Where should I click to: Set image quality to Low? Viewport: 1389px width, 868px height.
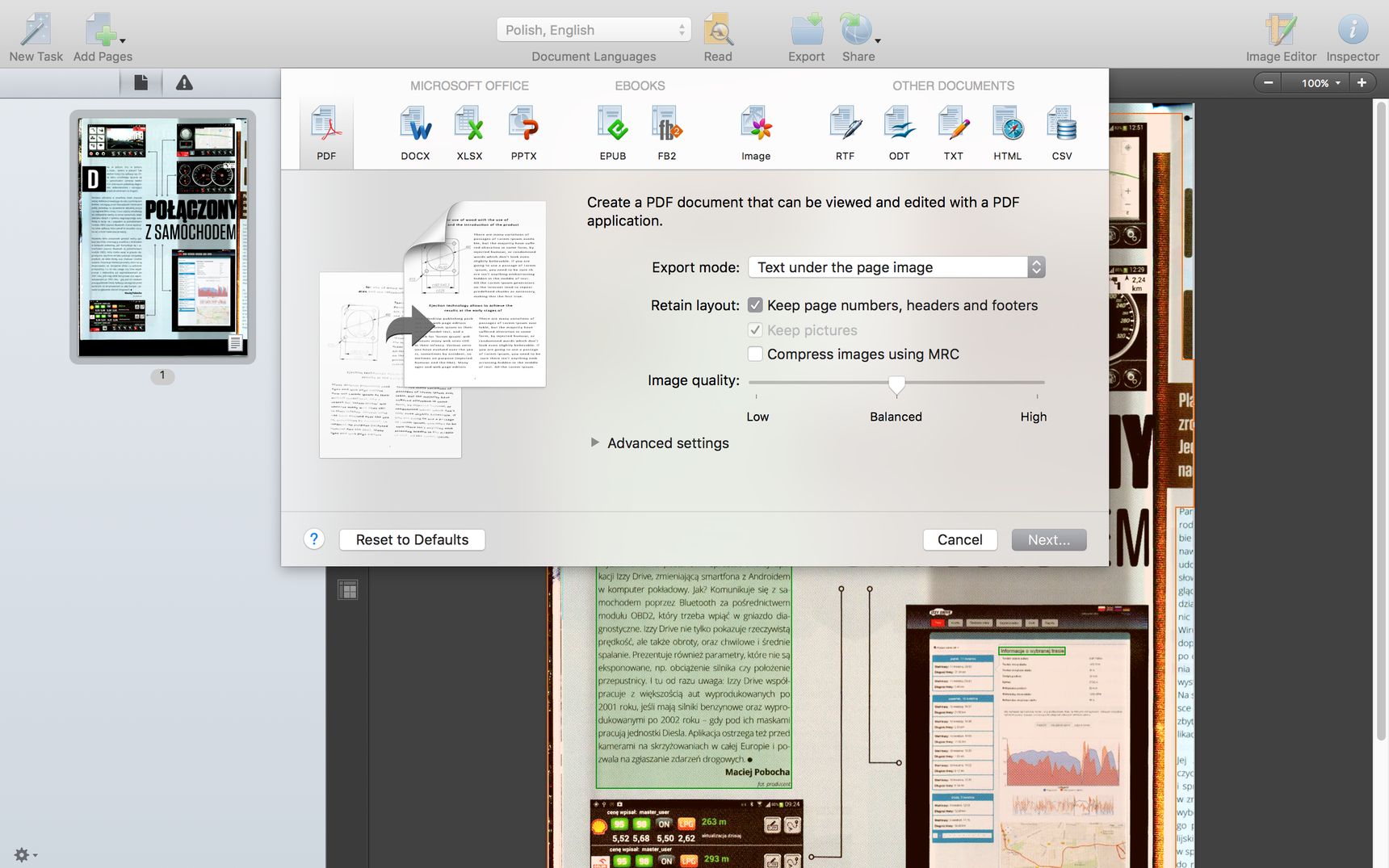(757, 417)
